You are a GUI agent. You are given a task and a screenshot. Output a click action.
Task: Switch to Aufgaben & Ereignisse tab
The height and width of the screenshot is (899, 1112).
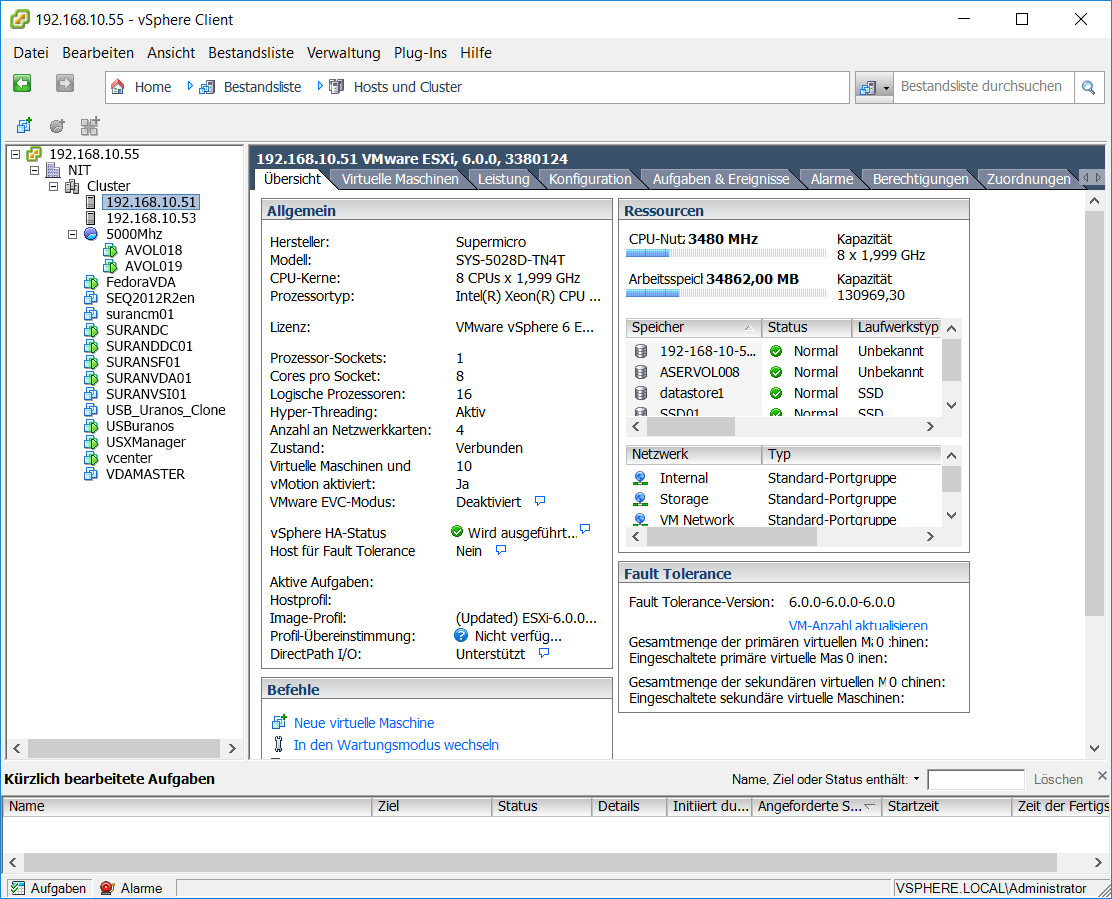tap(721, 179)
